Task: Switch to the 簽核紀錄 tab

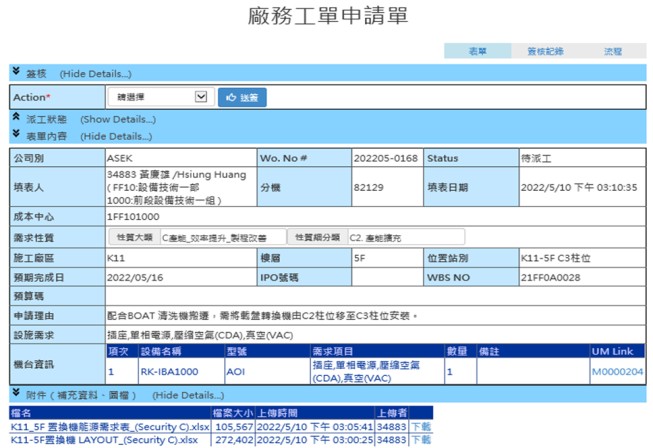Action: 545,51
